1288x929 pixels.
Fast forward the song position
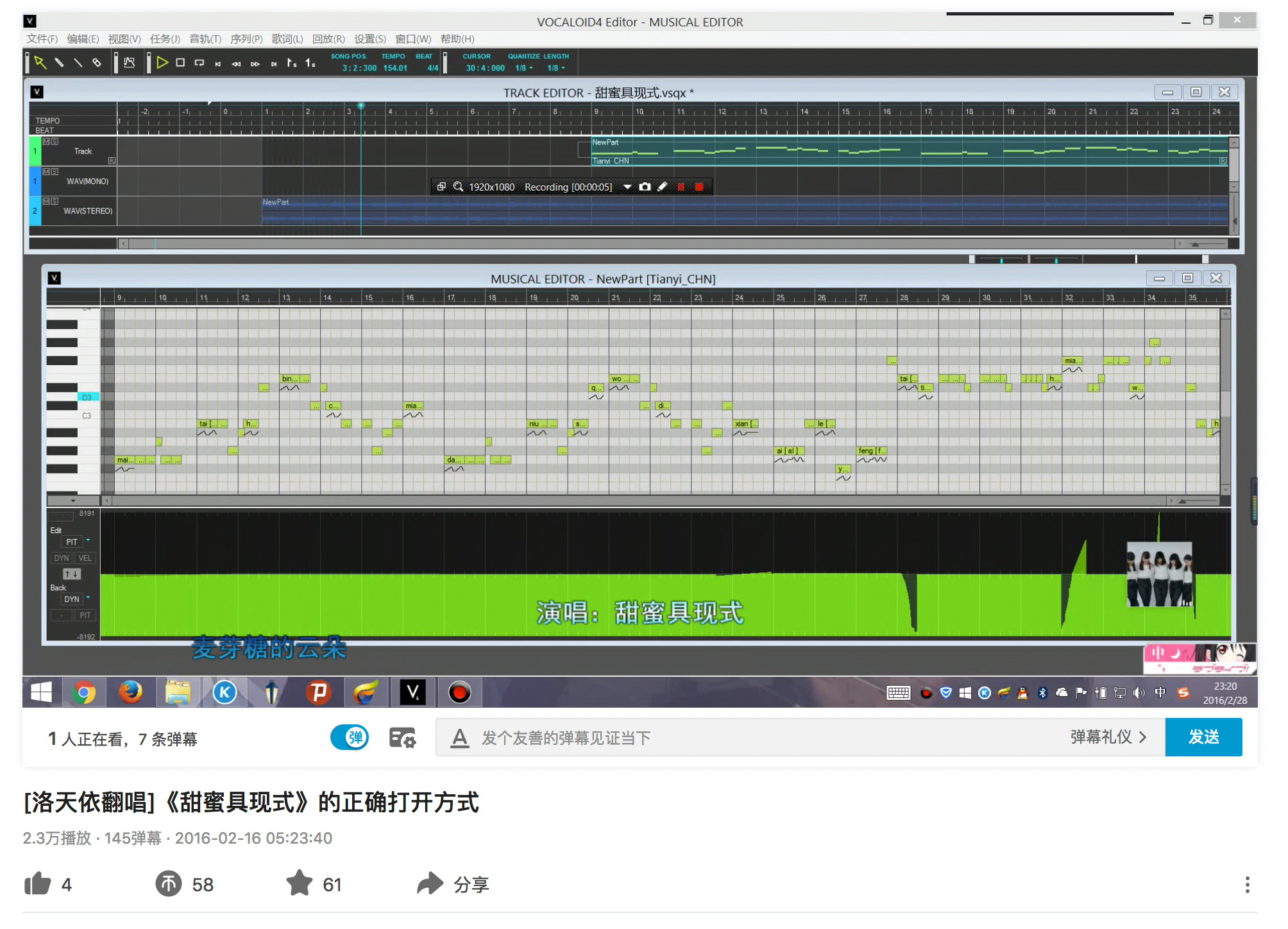pyautogui.click(x=255, y=64)
